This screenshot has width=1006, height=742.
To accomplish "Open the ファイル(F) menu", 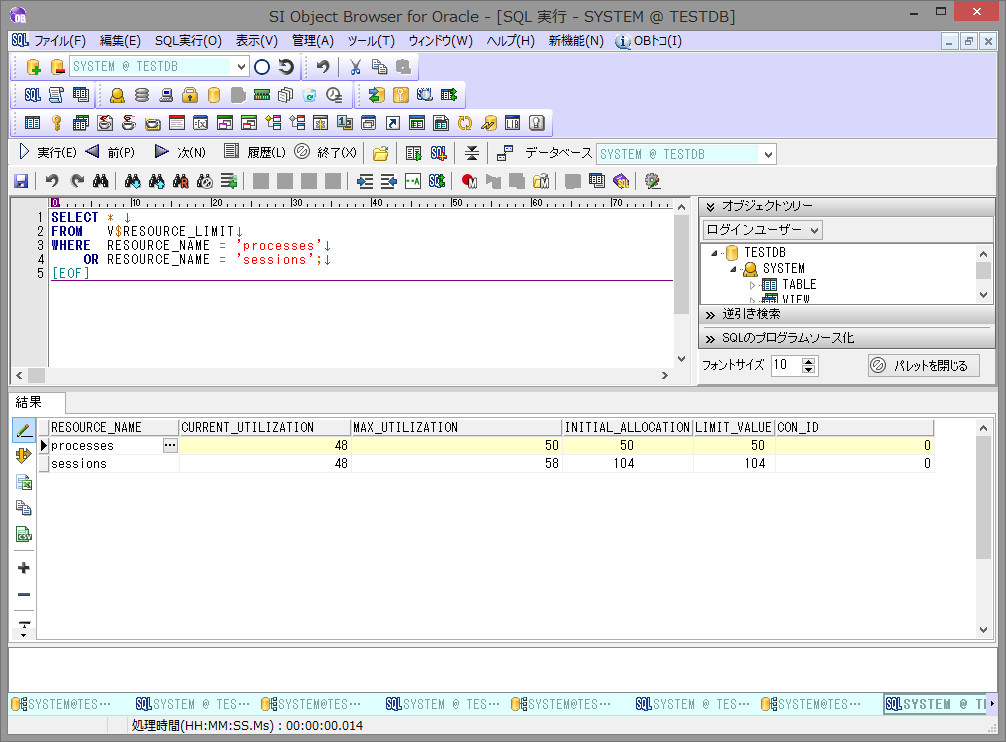I will click(x=60, y=41).
